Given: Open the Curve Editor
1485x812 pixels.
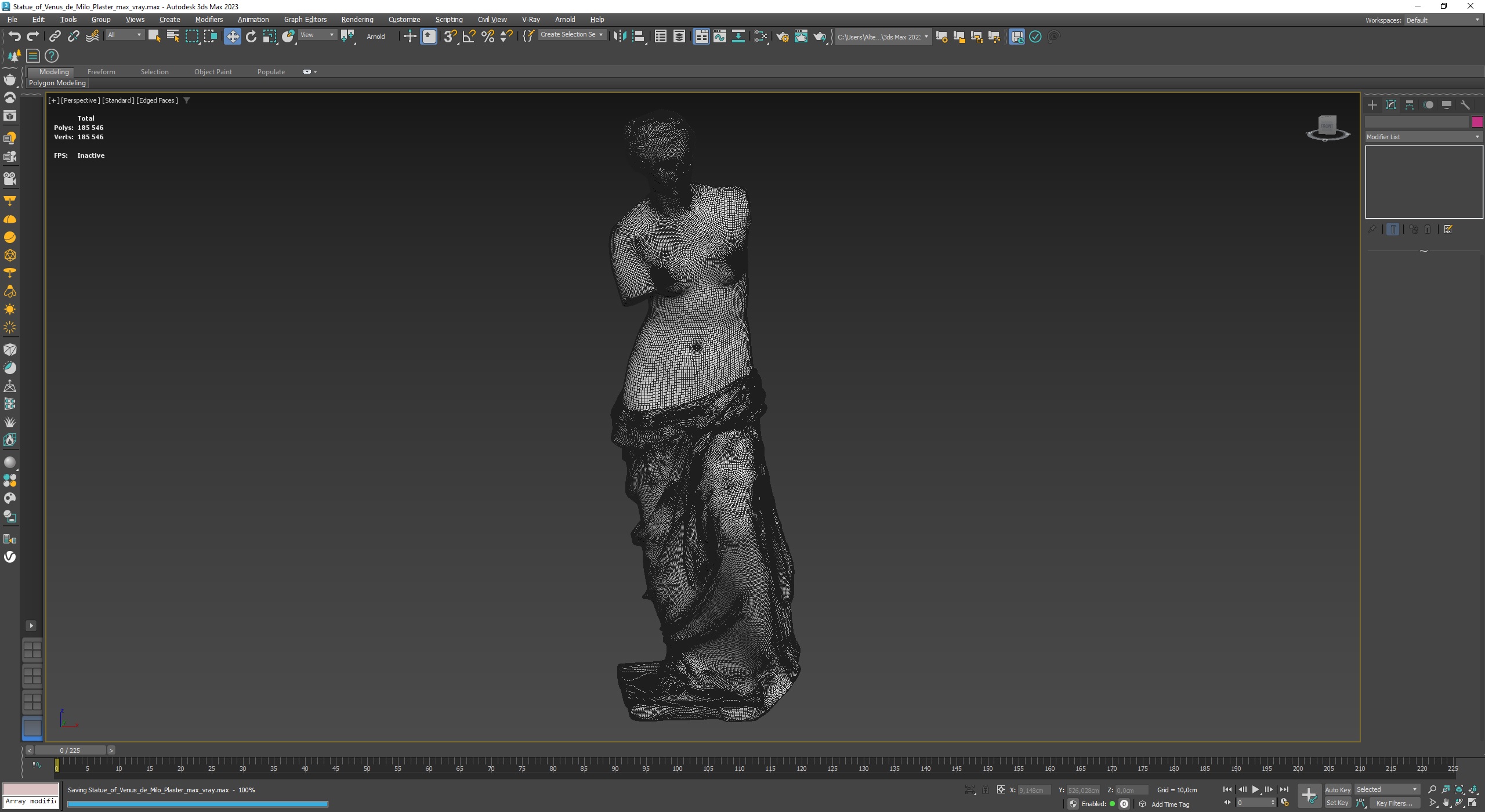Looking at the screenshot, I should click(720, 37).
